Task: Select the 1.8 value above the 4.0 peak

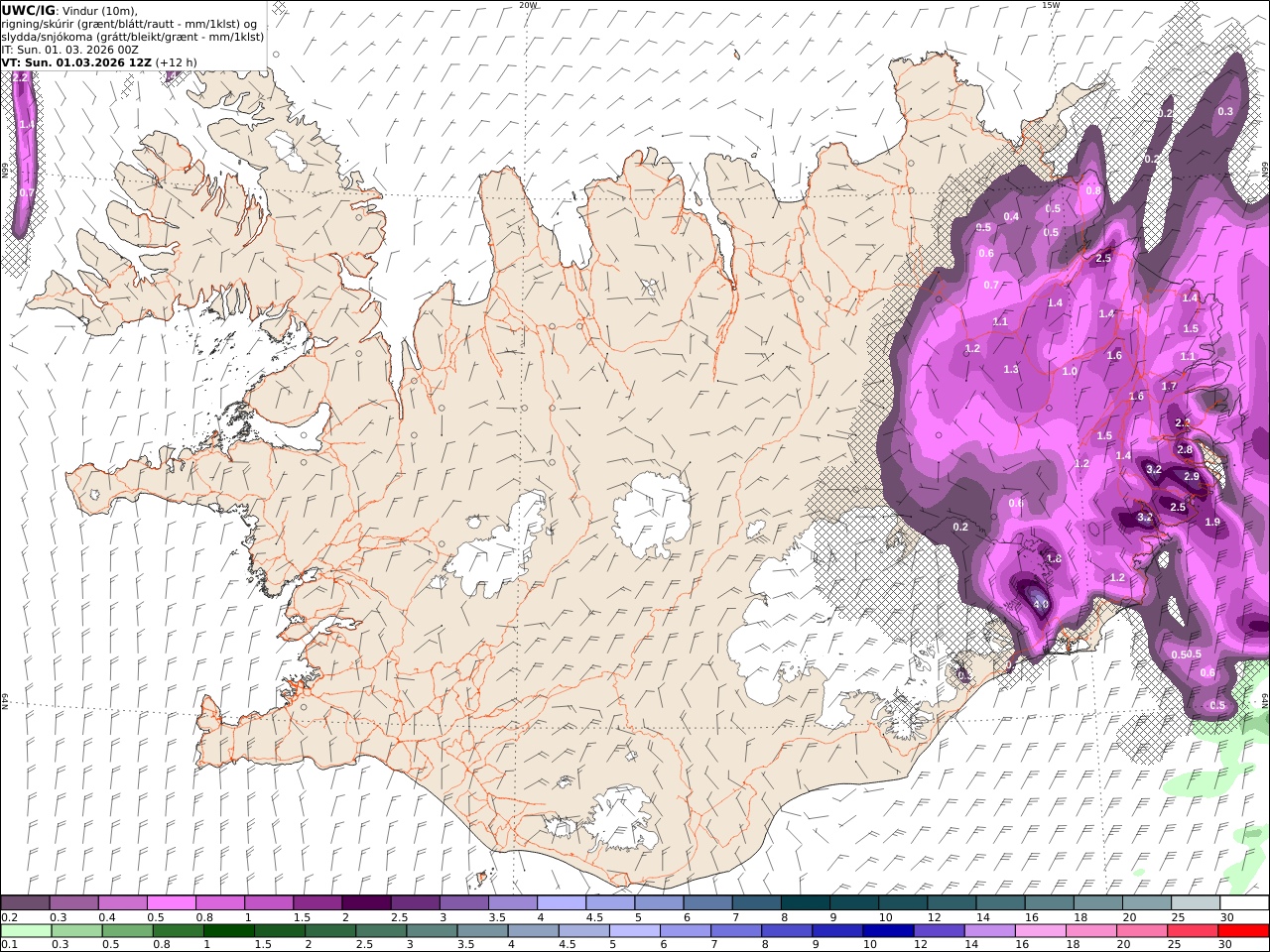Action: click(x=1054, y=559)
